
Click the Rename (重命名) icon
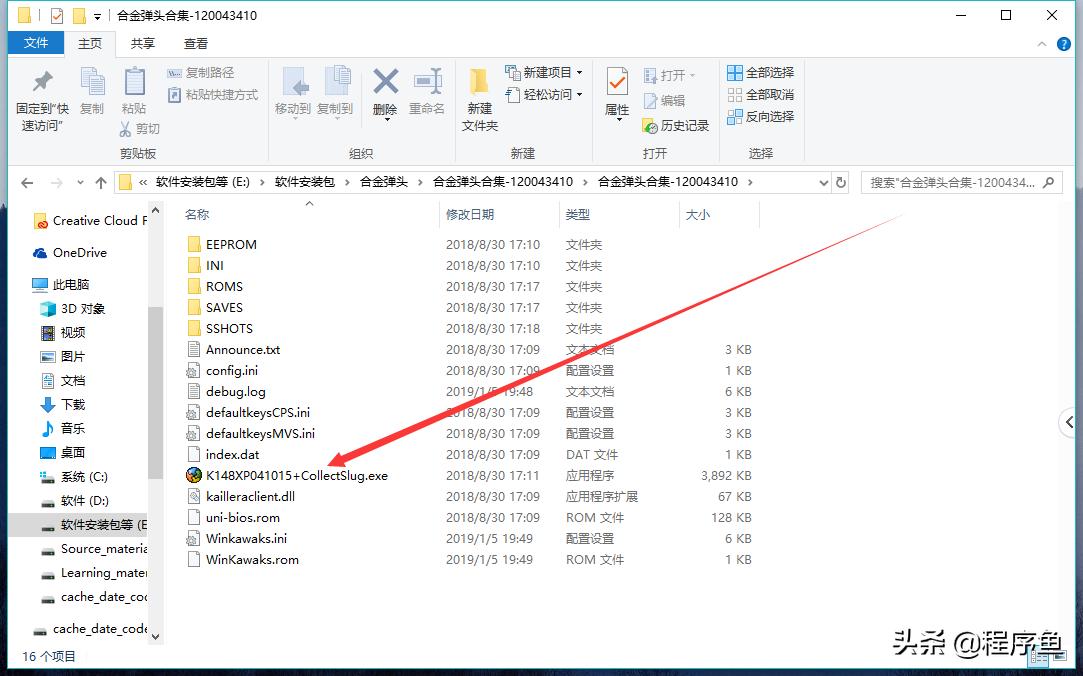click(428, 96)
